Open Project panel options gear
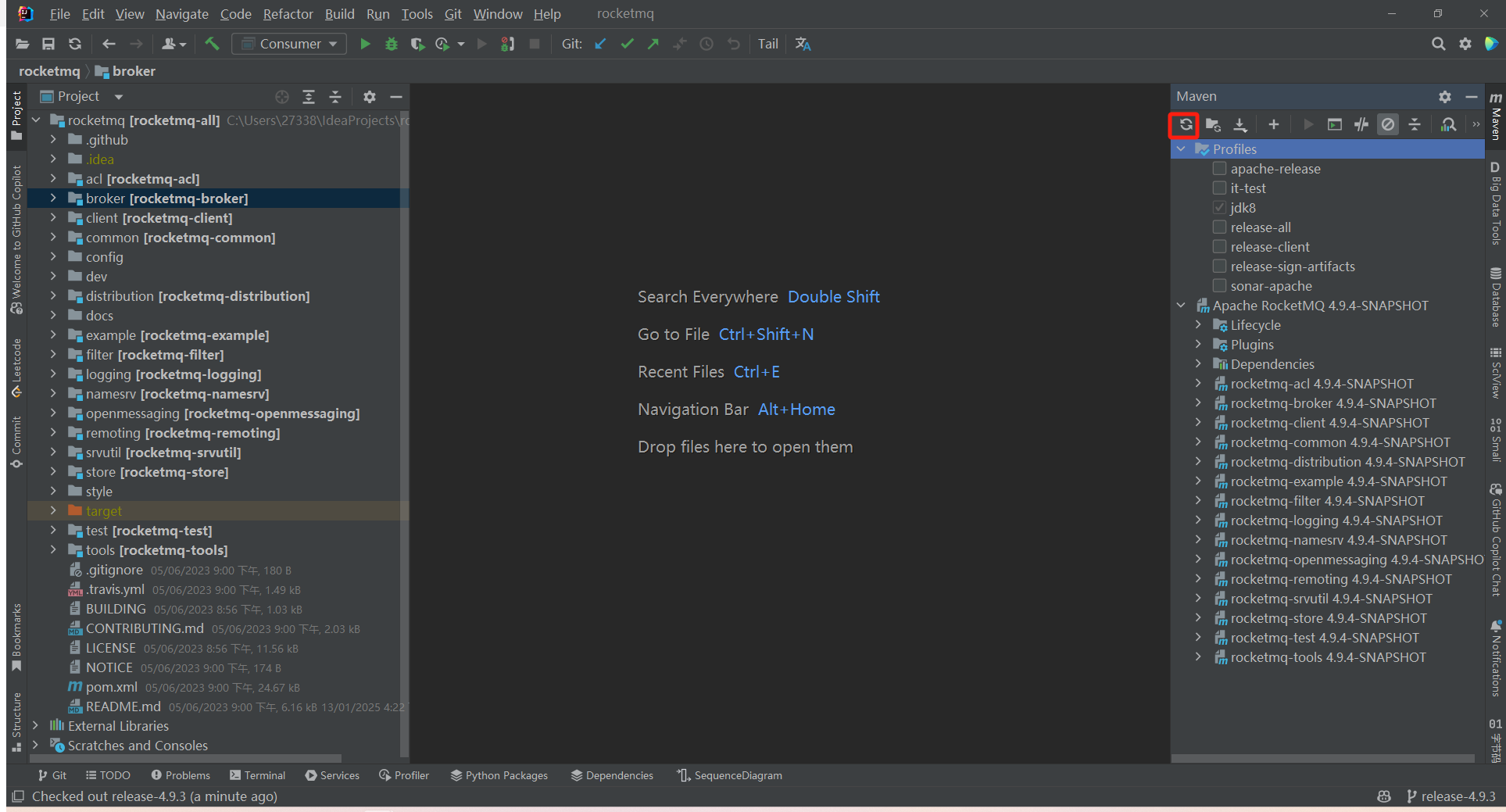 click(x=370, y=96)
